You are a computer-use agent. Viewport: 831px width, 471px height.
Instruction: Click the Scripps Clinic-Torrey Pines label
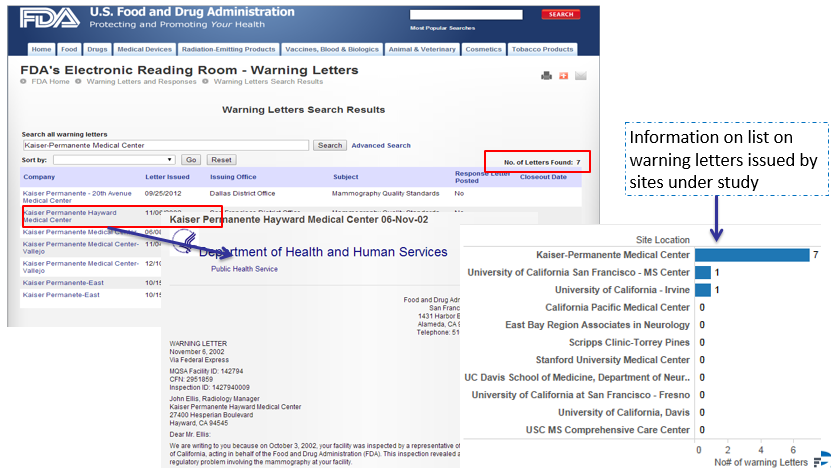tap(629, 342)
